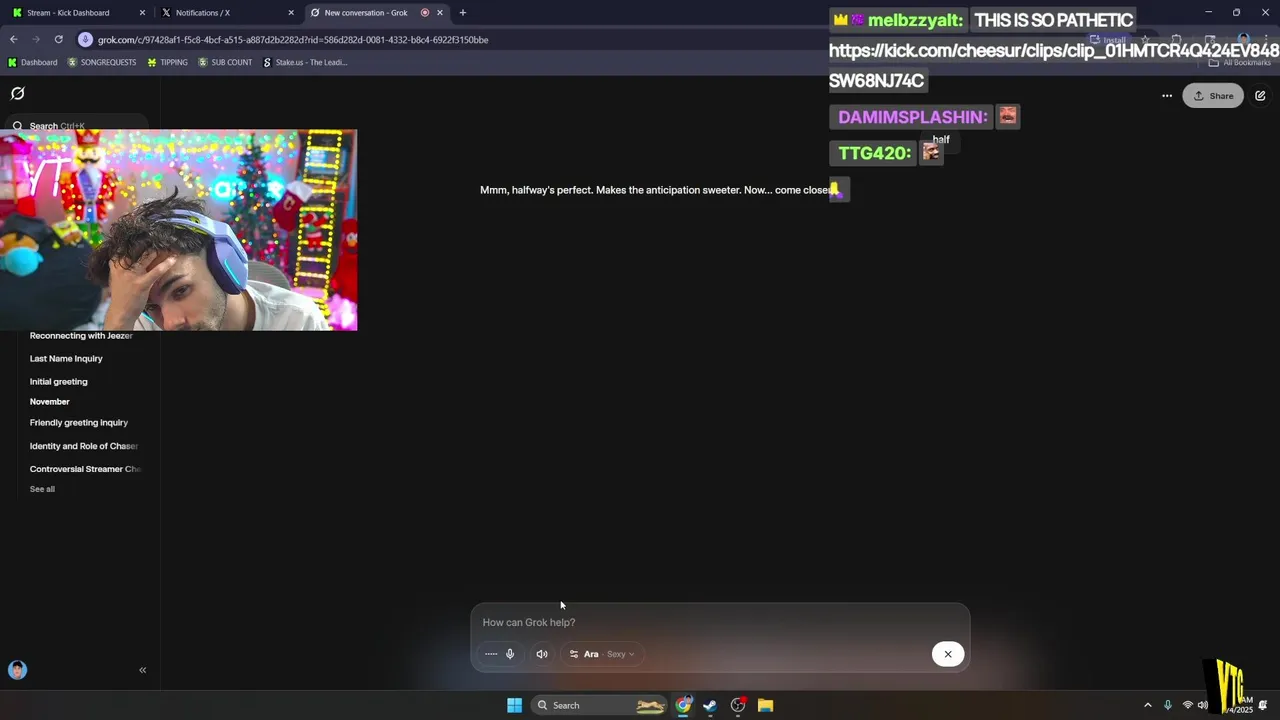
Task: Open the 'Controversial Streamer Che' conversation
Action: (85, 469)
